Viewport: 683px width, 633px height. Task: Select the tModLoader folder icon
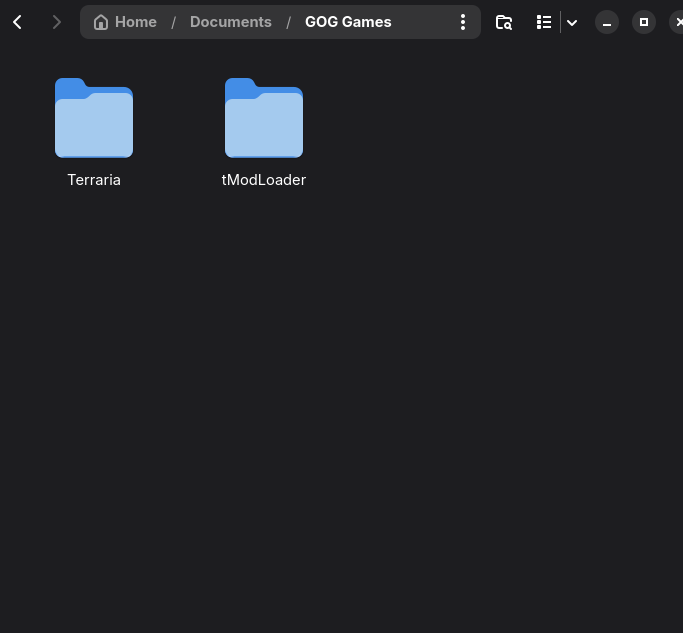[264, 118]
